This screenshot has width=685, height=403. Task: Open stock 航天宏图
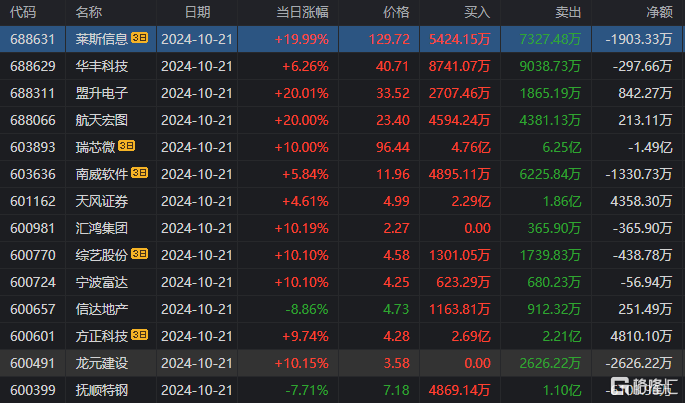tap(101, 120)
